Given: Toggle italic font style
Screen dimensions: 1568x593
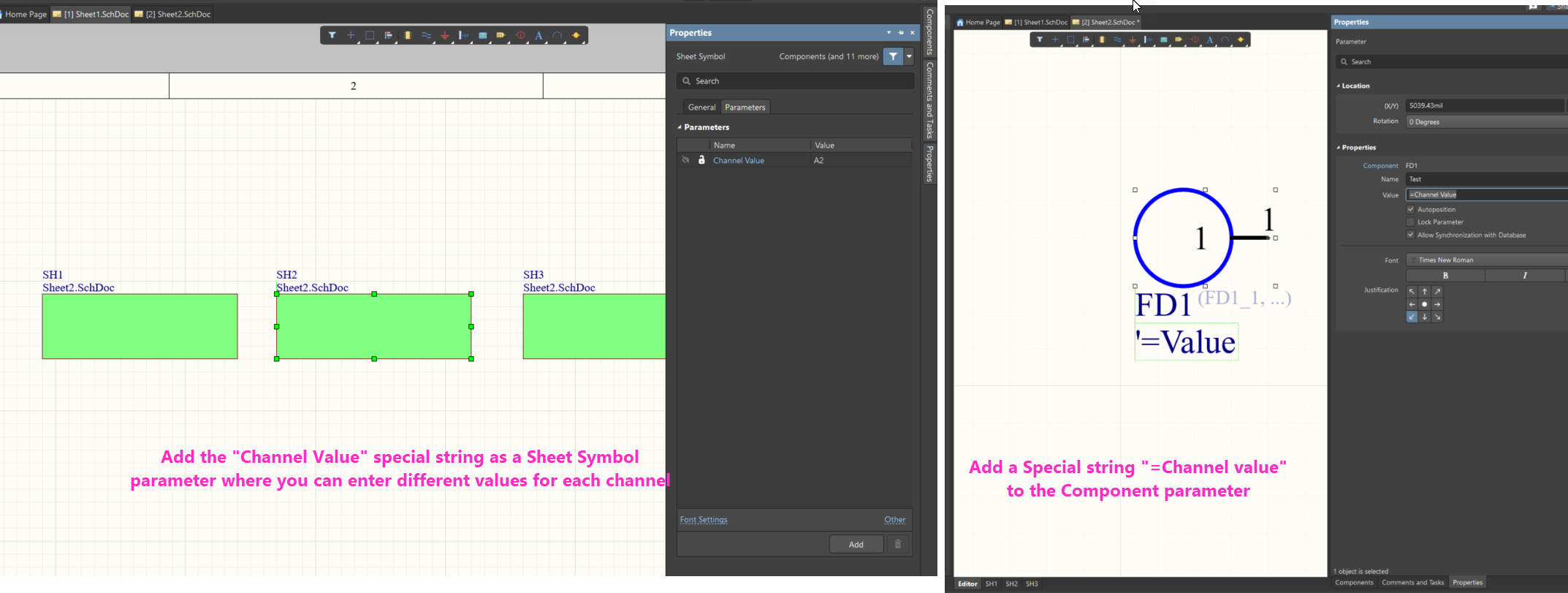Looking at the screenshot, I should 1525,276.
